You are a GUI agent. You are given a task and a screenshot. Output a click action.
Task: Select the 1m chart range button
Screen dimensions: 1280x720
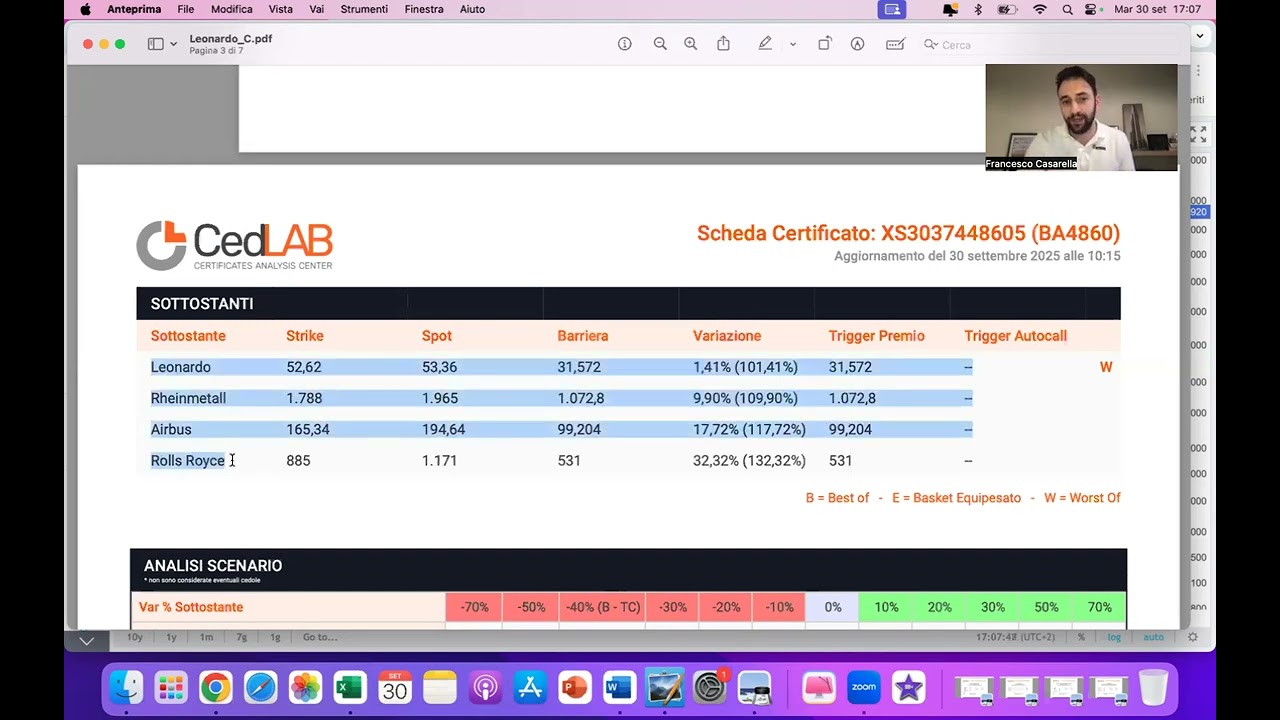coord(206,637)
